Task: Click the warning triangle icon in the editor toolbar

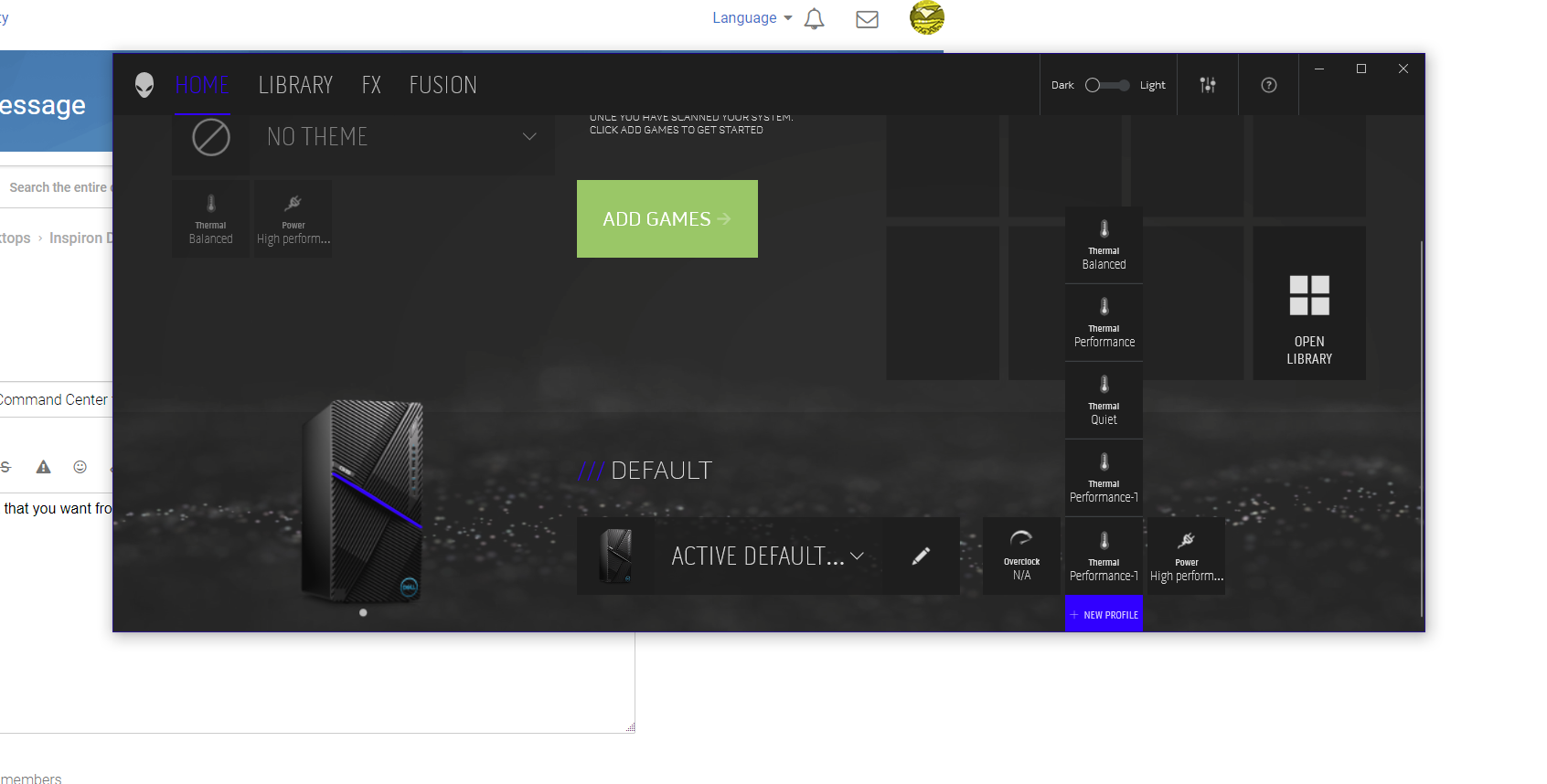Action: (x=43, y=467)
